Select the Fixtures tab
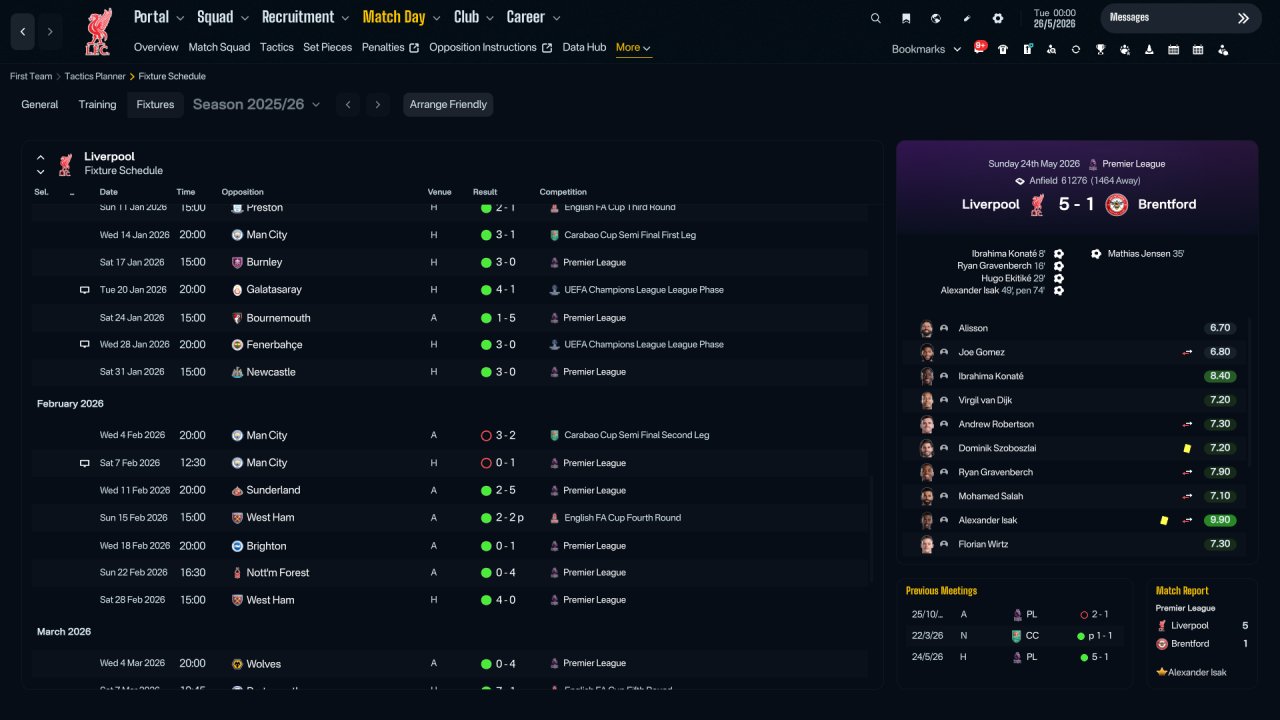The width and height of the screenshot is (1280, 720). 155,104
